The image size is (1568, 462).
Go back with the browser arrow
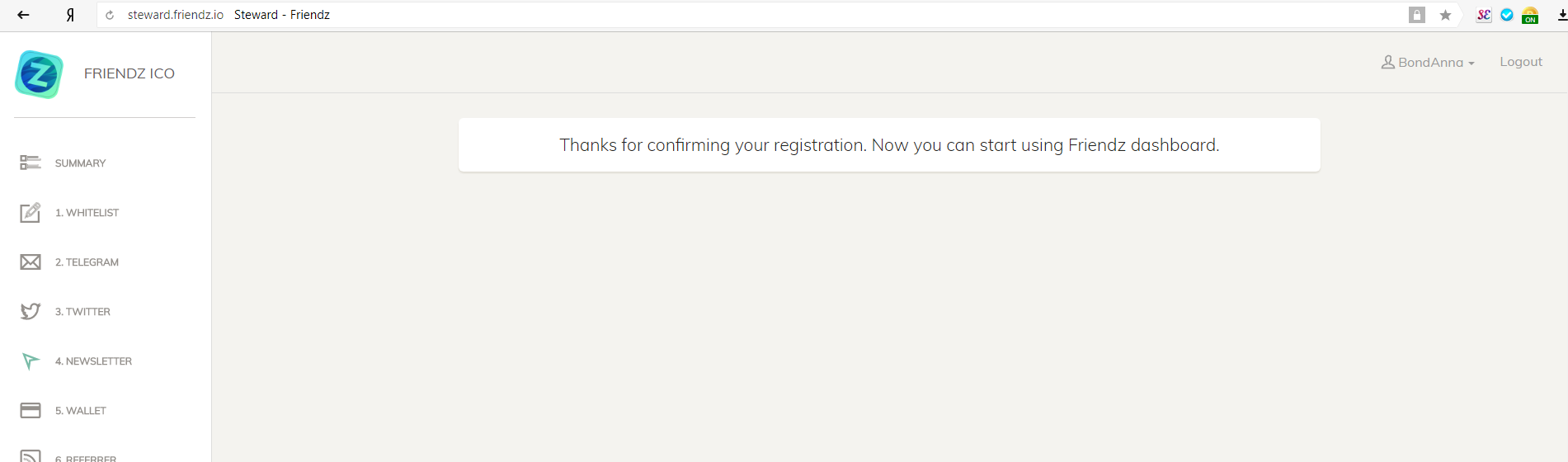[23, 15]
